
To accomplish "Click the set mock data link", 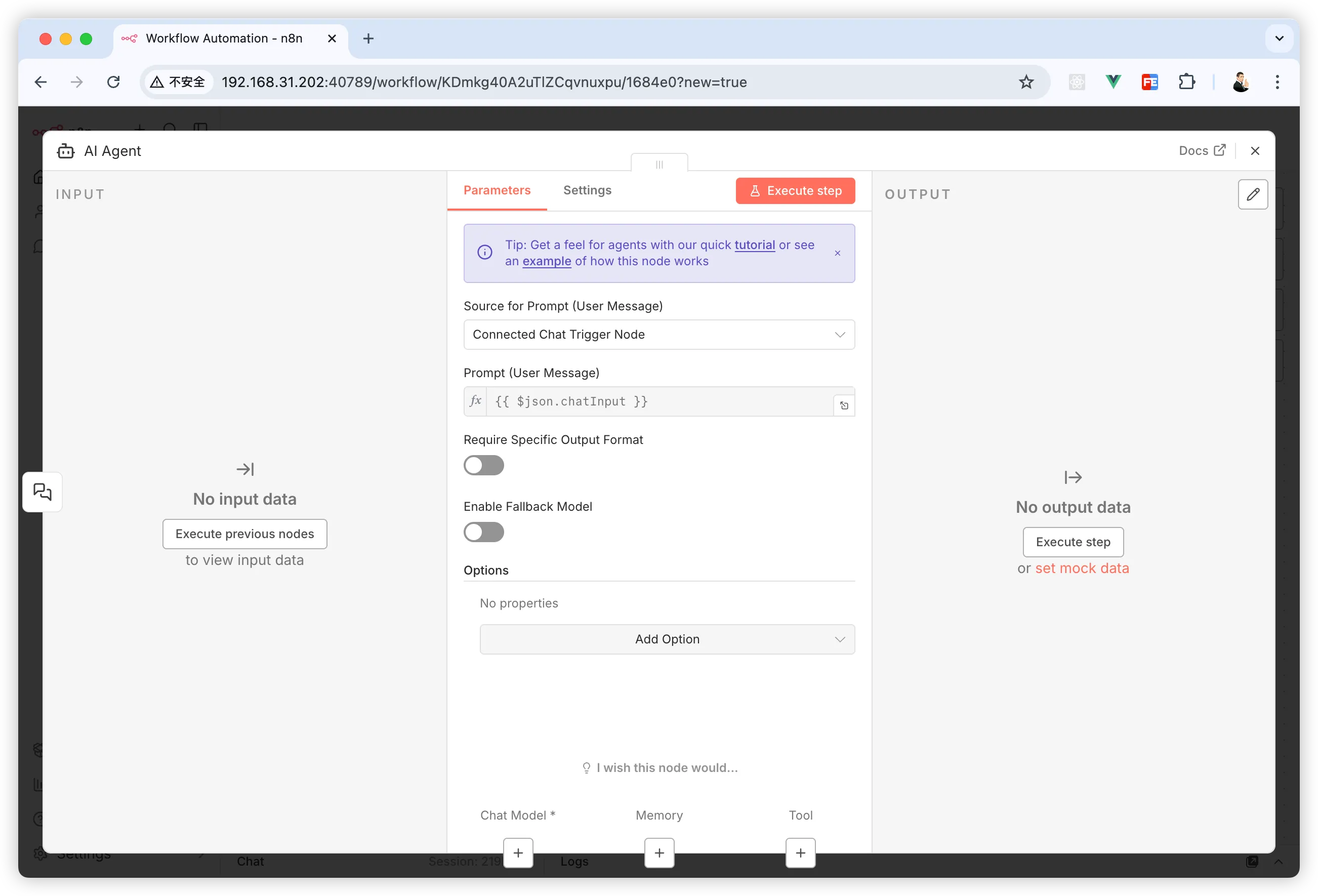I will pos(1082,568).
